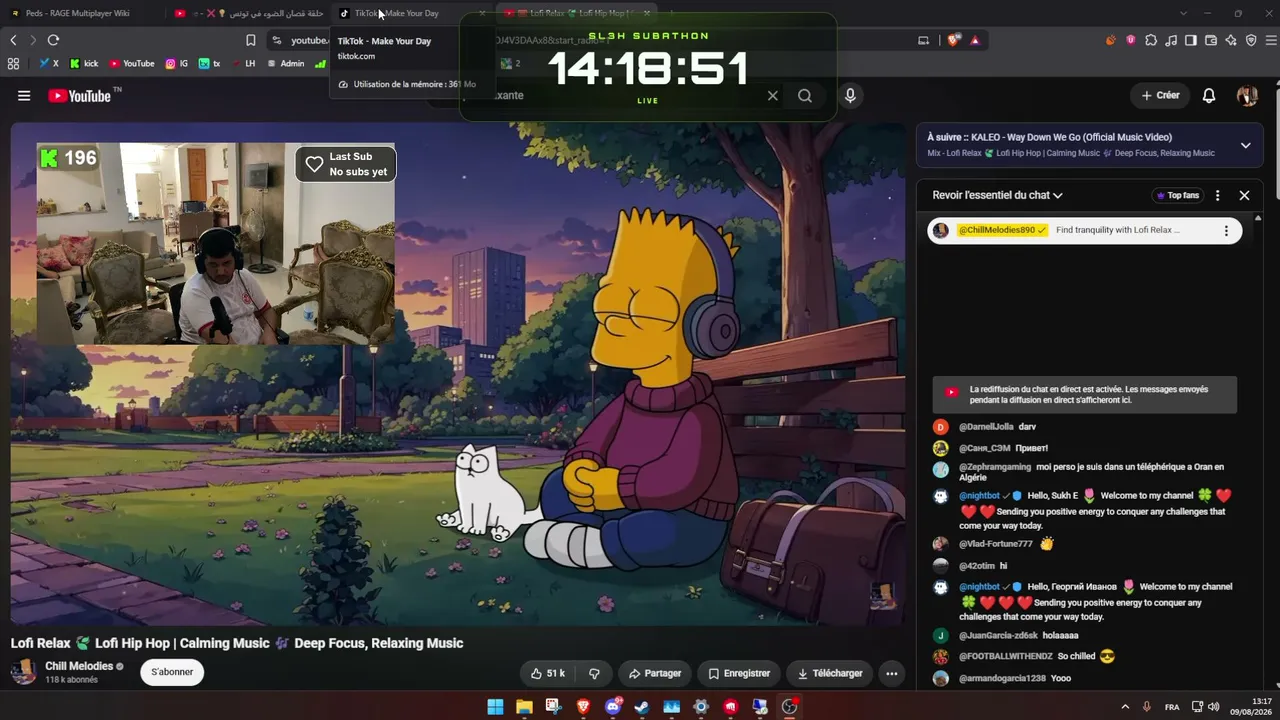This screenshot has height=720, width=1280.
Task: Open the kick bookmark
Action: coord(84,63)
